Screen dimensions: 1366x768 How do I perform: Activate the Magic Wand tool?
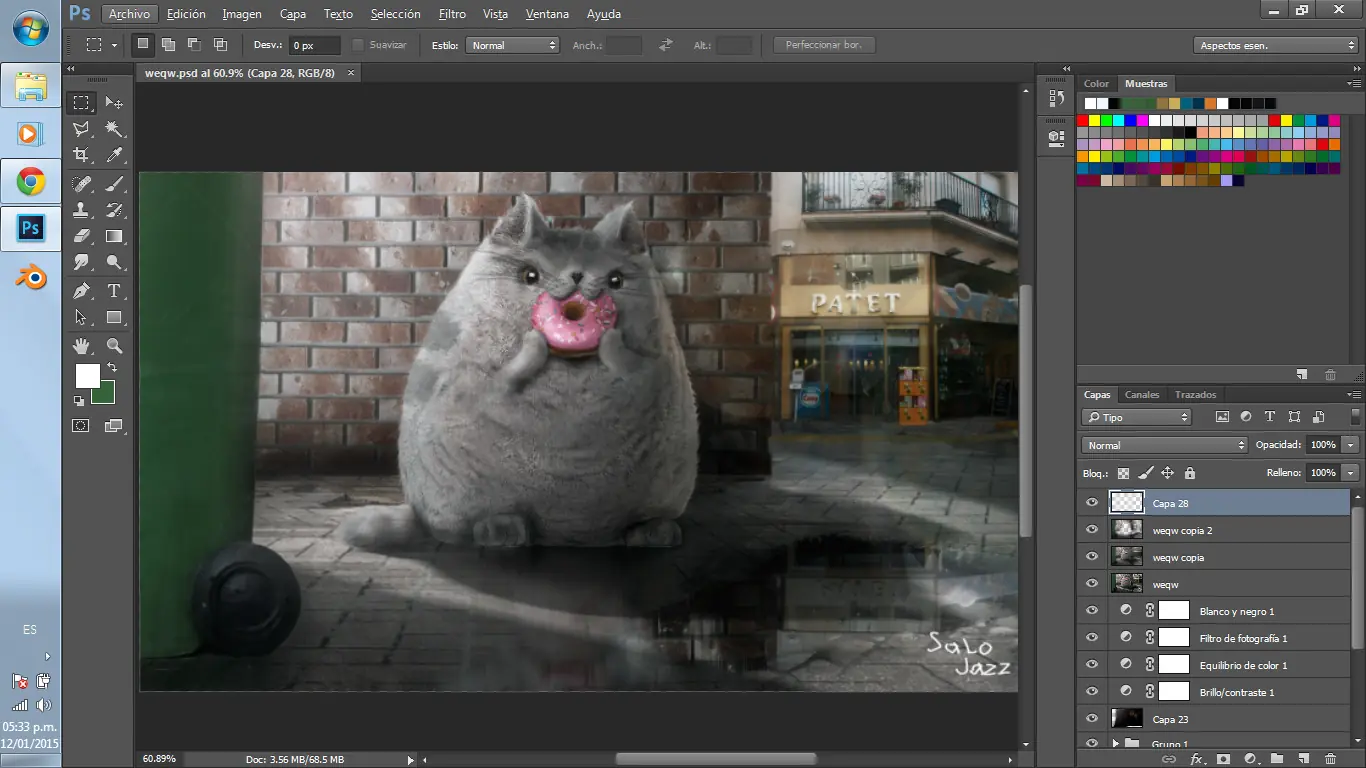pos(114,129)
